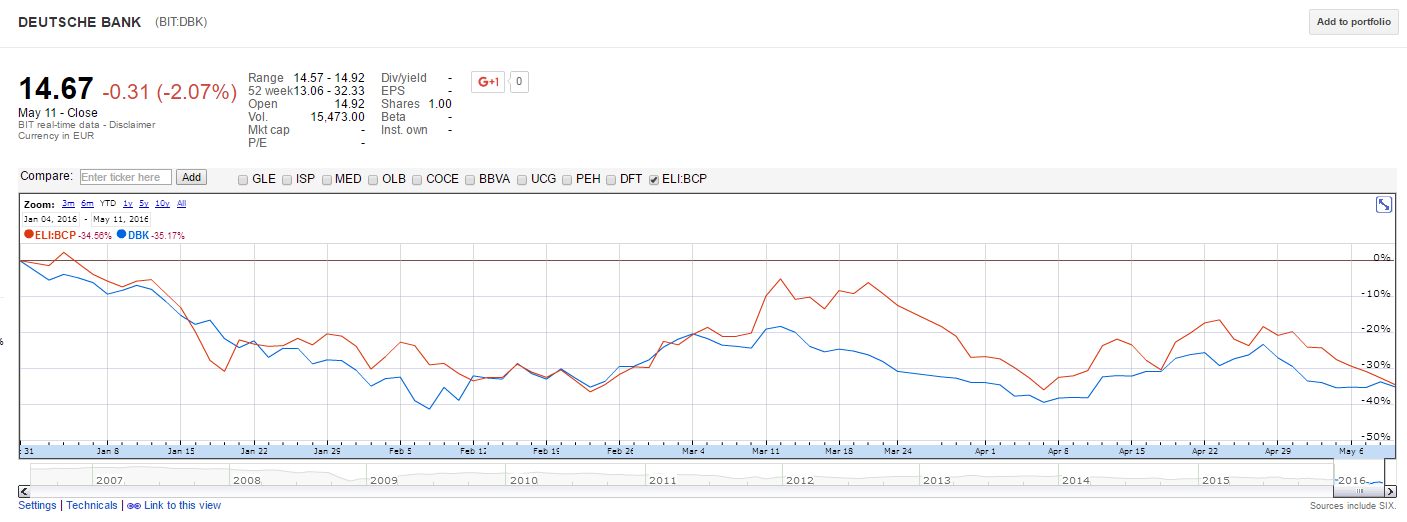Image resolution: width=1407 pixels, height=522 pixels.
Task: Open the Technicals link
Action: tap(92, 506)
